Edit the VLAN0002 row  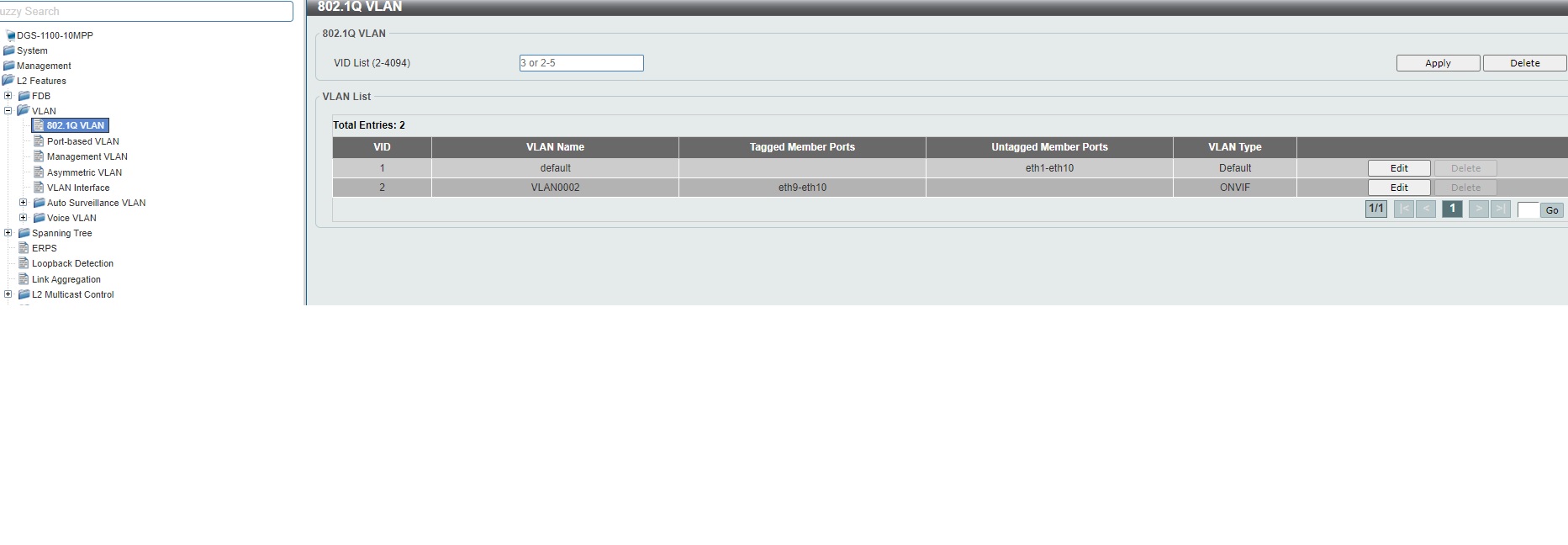pos(1399,188)
